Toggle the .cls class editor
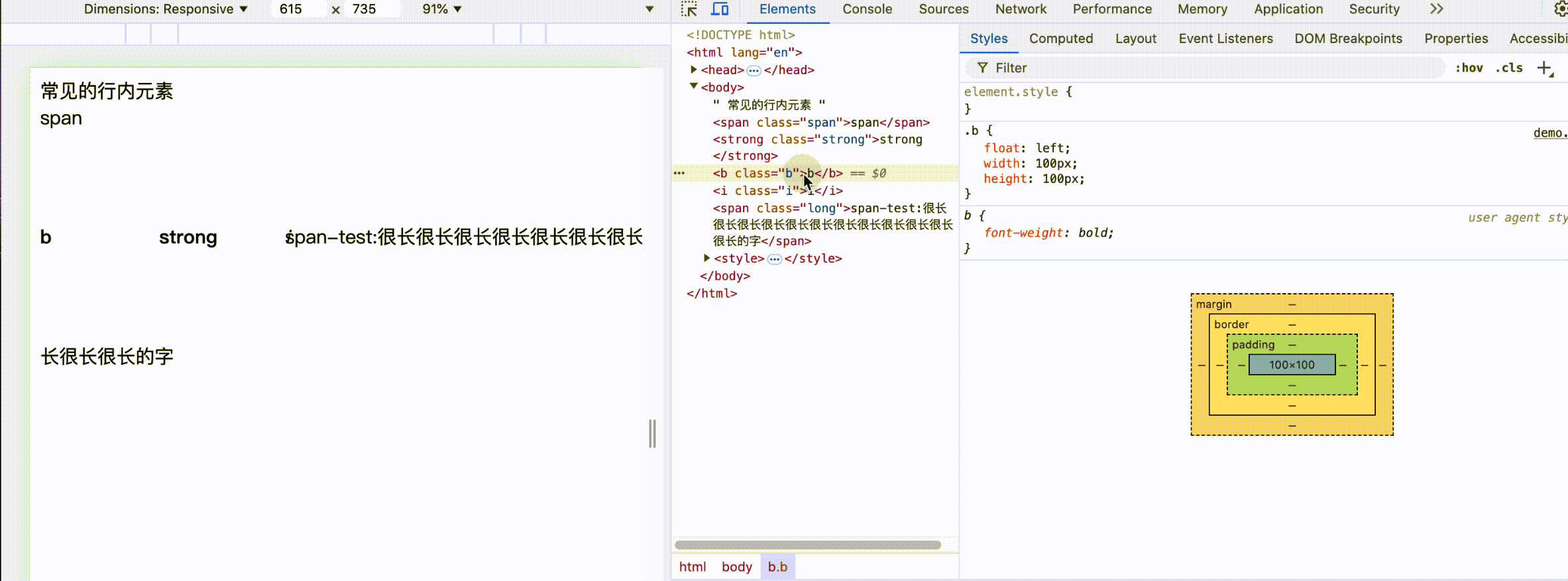The height and width of the screenshot is (581, 1568). [x=1509, y=68]
